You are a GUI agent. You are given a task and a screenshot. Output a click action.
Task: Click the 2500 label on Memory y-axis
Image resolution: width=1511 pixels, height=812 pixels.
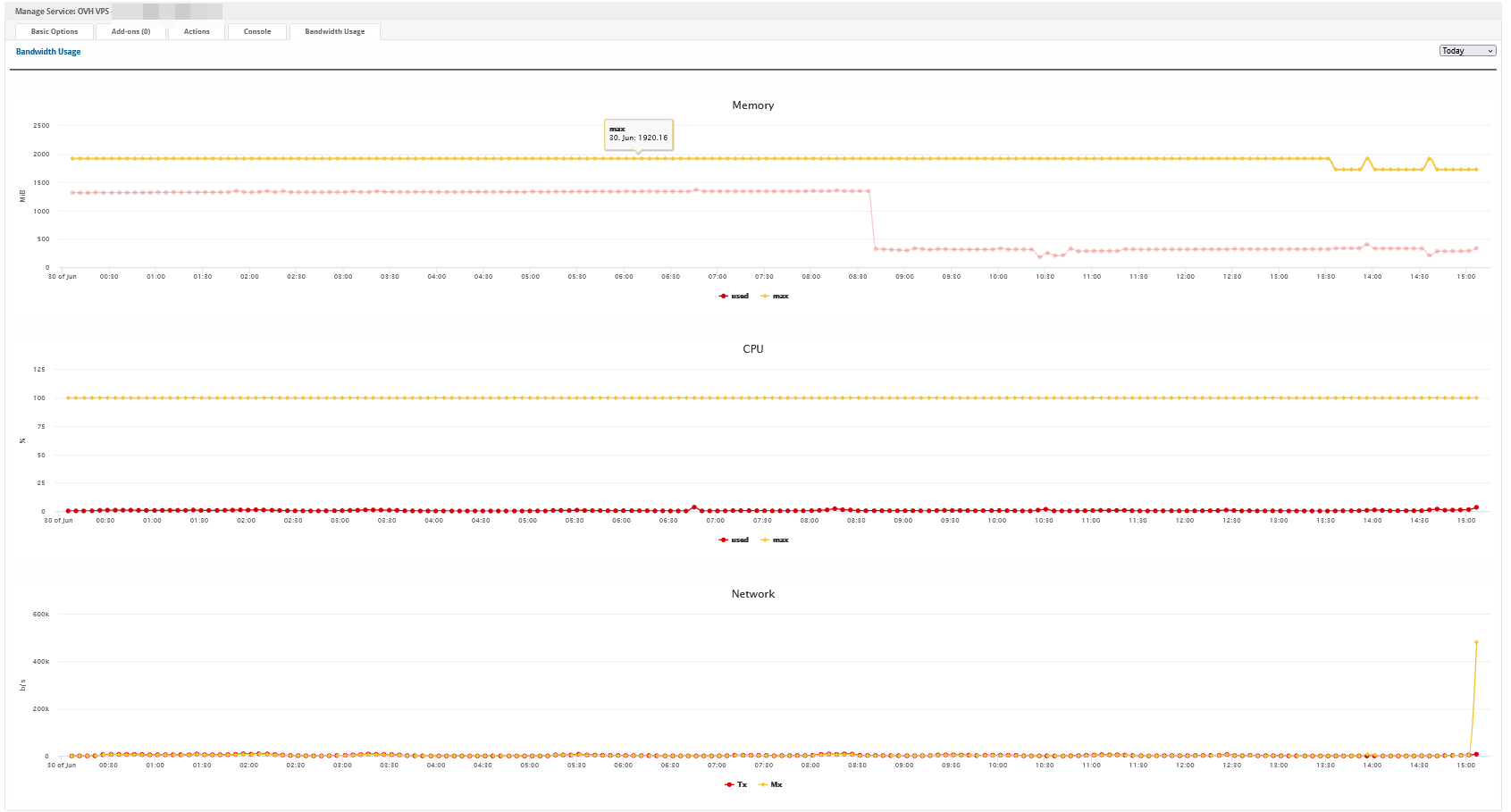(x=41, y=126)
